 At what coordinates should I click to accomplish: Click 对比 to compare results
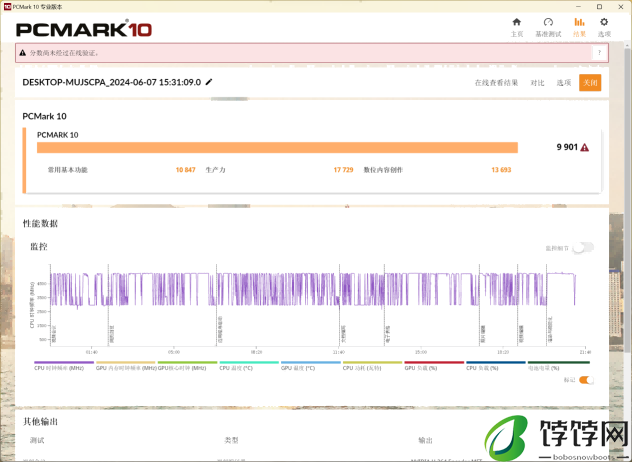pyautogui.click(x=537, y=83)
